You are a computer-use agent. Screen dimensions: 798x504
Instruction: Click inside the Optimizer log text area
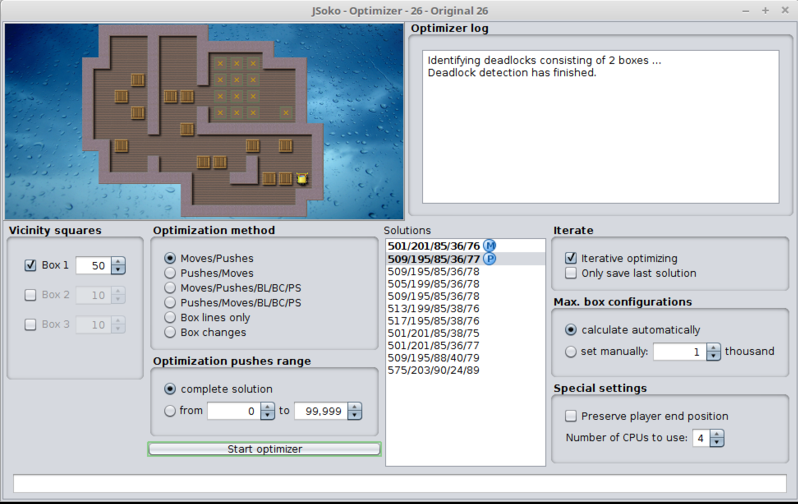coord(601,127)
